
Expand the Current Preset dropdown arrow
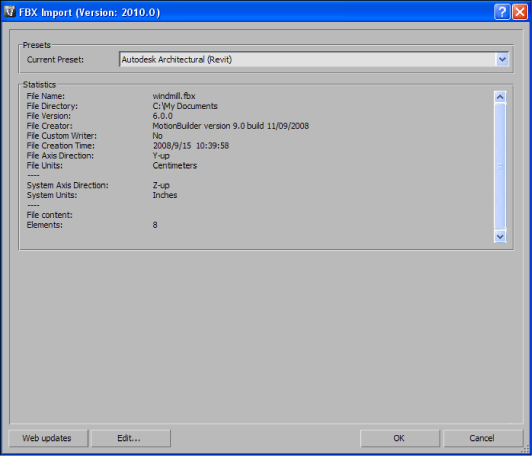[502, 60]
